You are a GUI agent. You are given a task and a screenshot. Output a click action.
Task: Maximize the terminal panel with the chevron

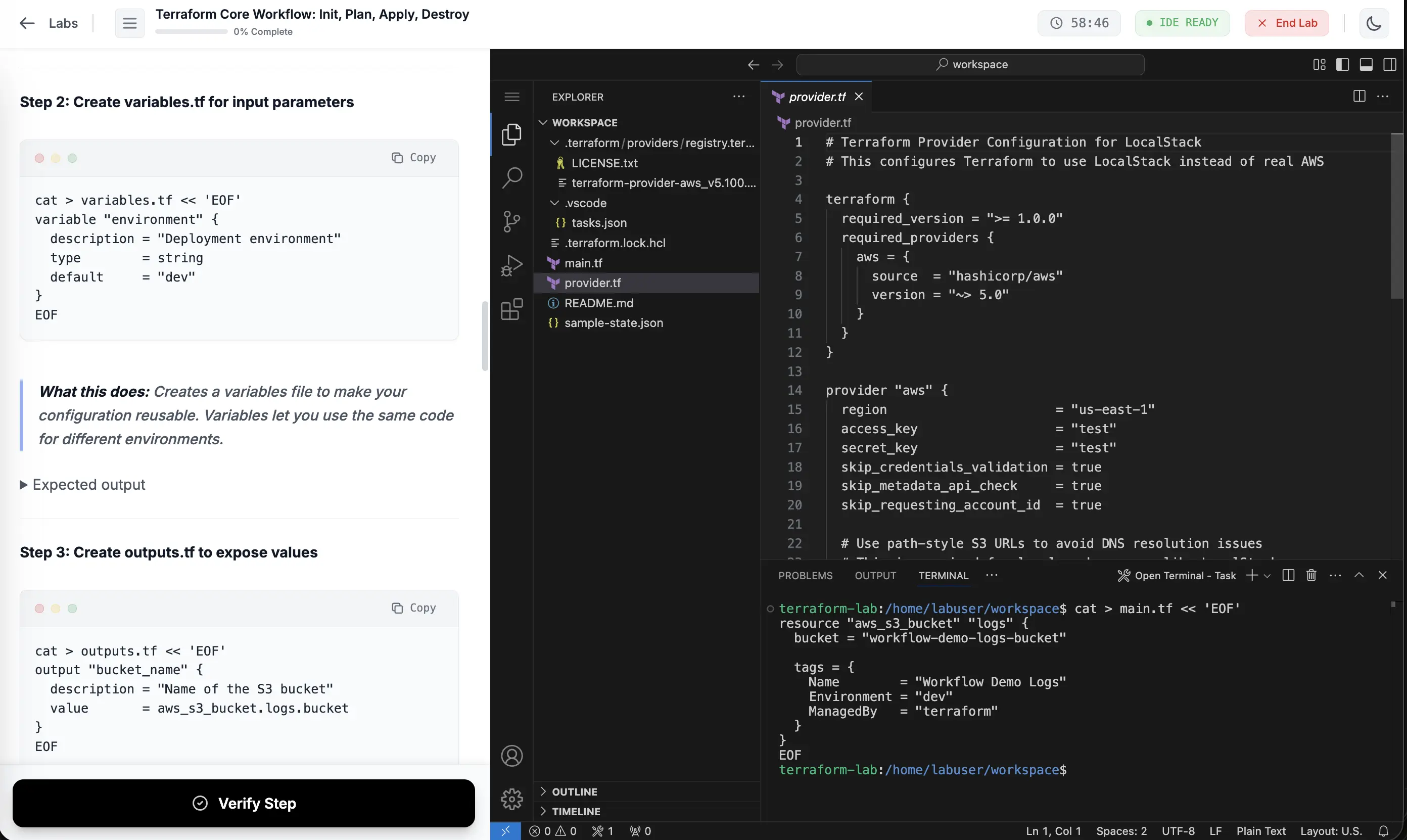click(x=1359, y=575)
